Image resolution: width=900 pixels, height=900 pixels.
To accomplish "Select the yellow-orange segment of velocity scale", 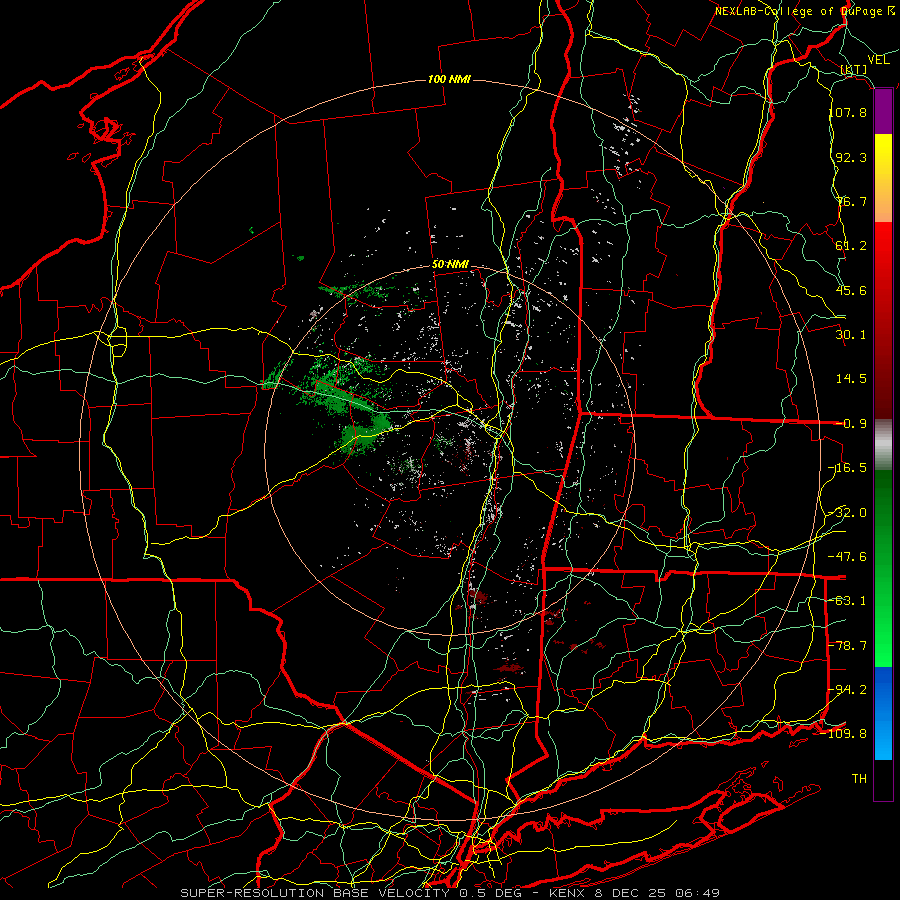I will [x=883, y=178].
